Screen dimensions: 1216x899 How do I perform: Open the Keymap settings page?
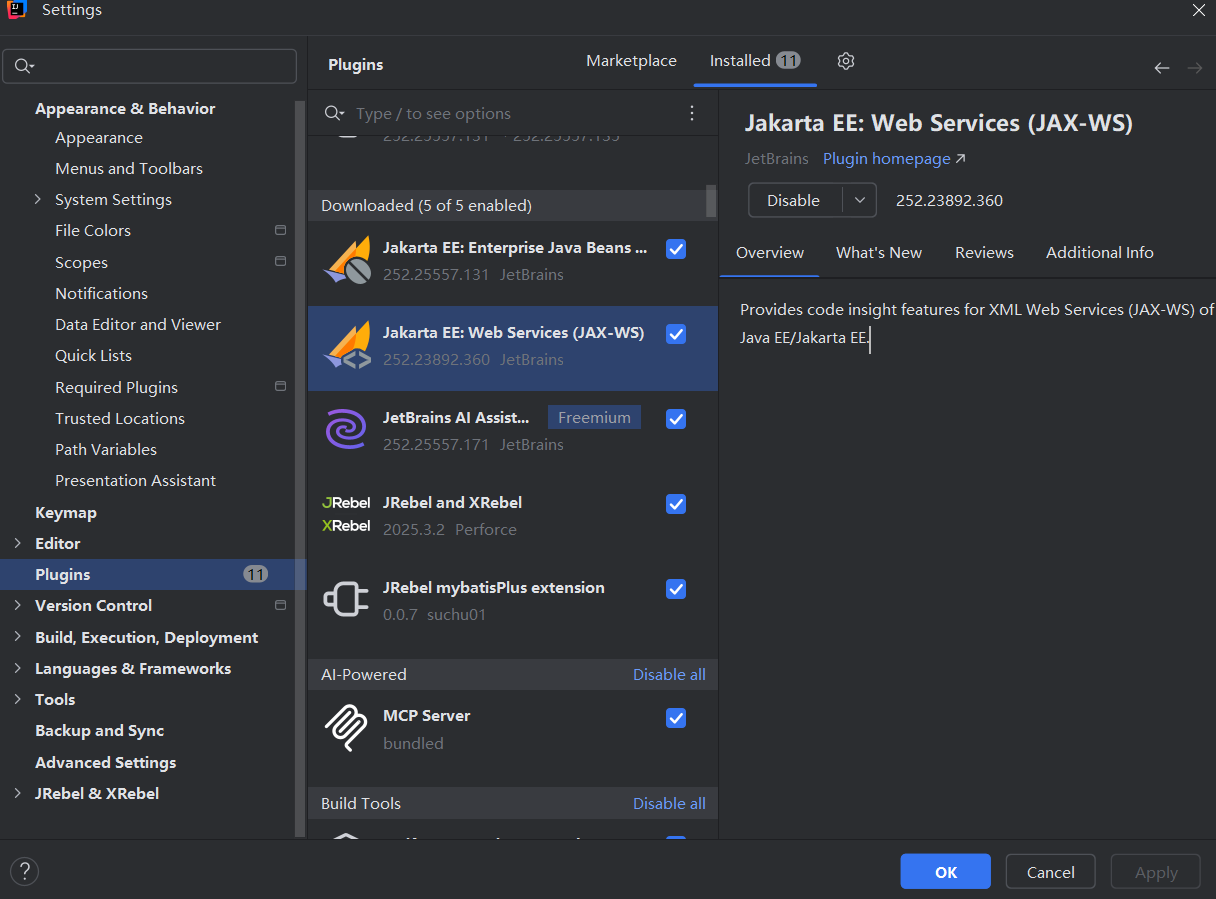pos(66,512)
